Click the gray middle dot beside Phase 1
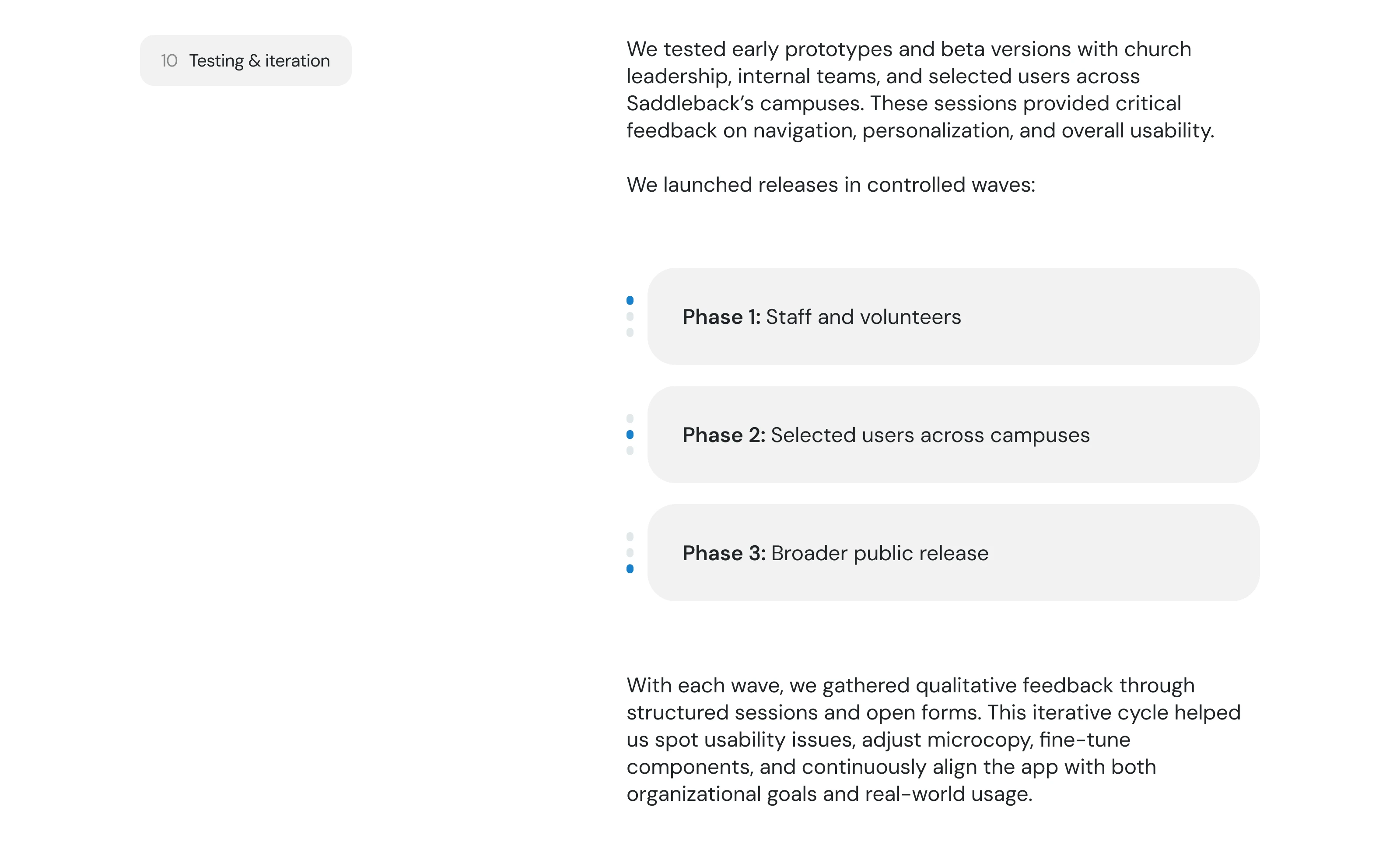The width and height of the screenshot is (1400, 842). [630, 316]
